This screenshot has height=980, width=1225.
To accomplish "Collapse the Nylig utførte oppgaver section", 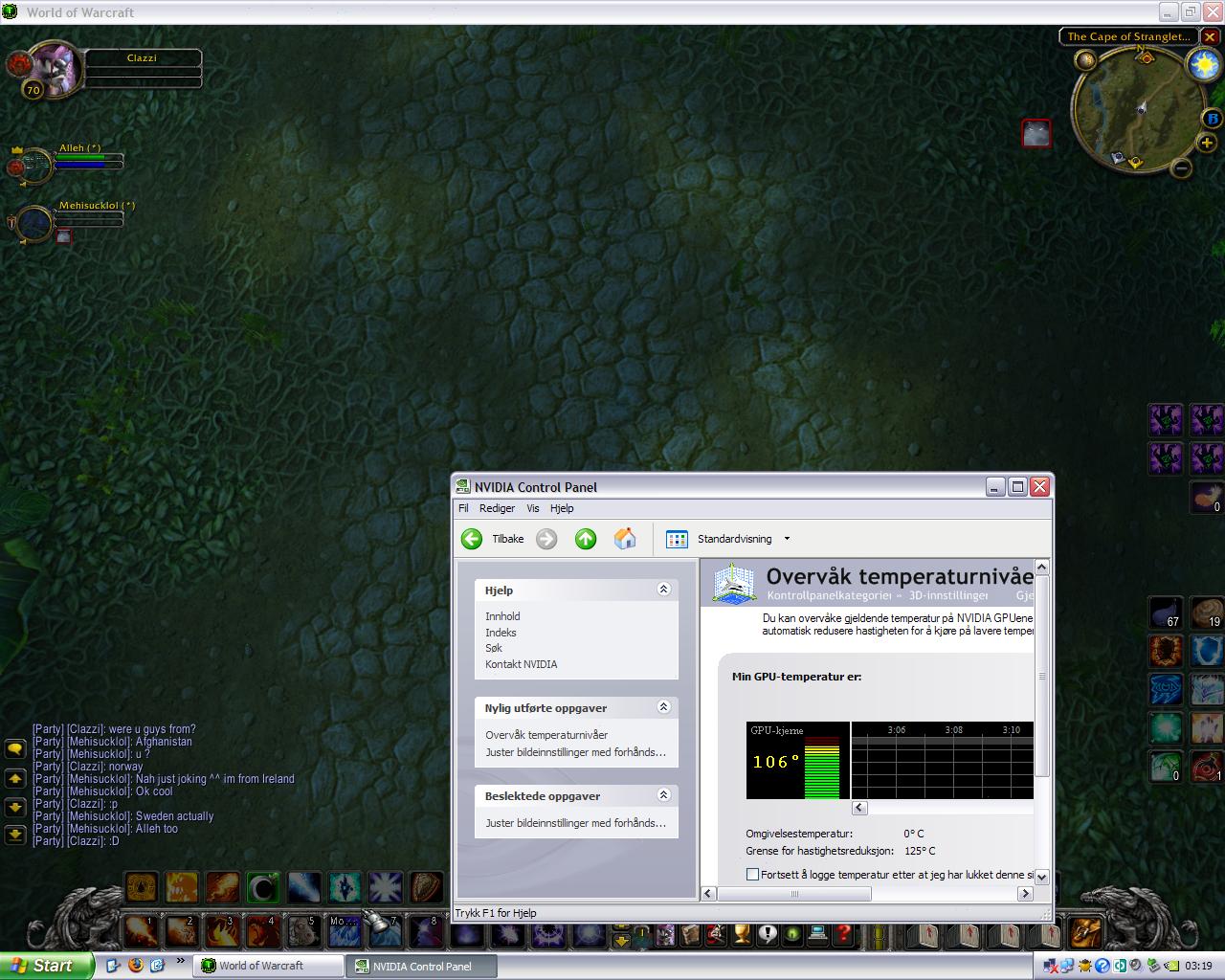I will (663, 707).
